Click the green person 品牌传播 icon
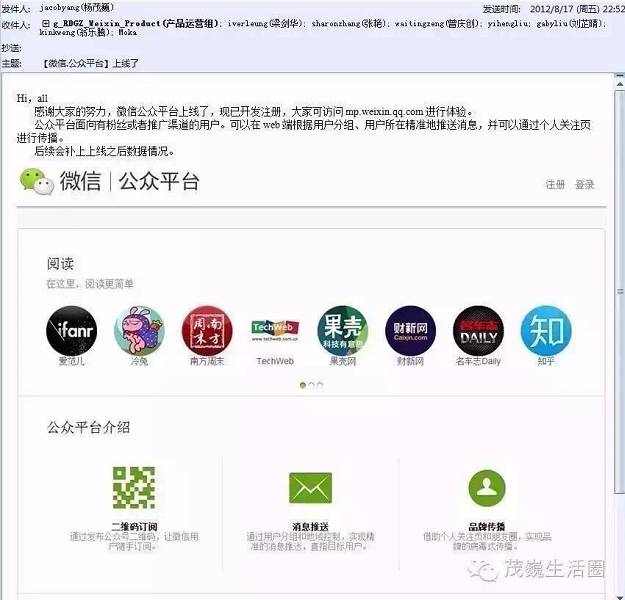 [x=487, y=488]
